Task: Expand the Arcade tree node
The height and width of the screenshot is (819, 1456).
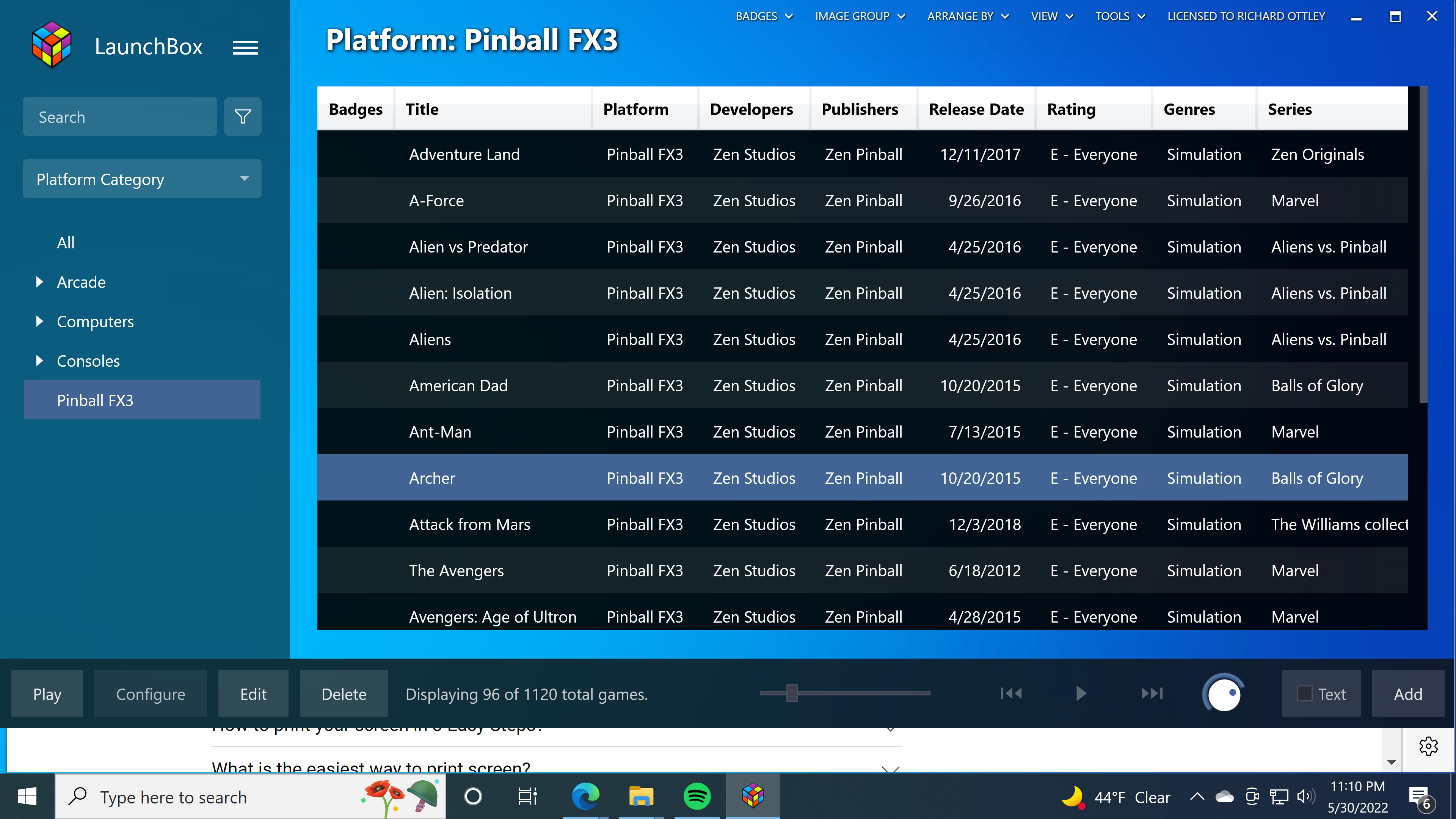Action: pos(39,281)
